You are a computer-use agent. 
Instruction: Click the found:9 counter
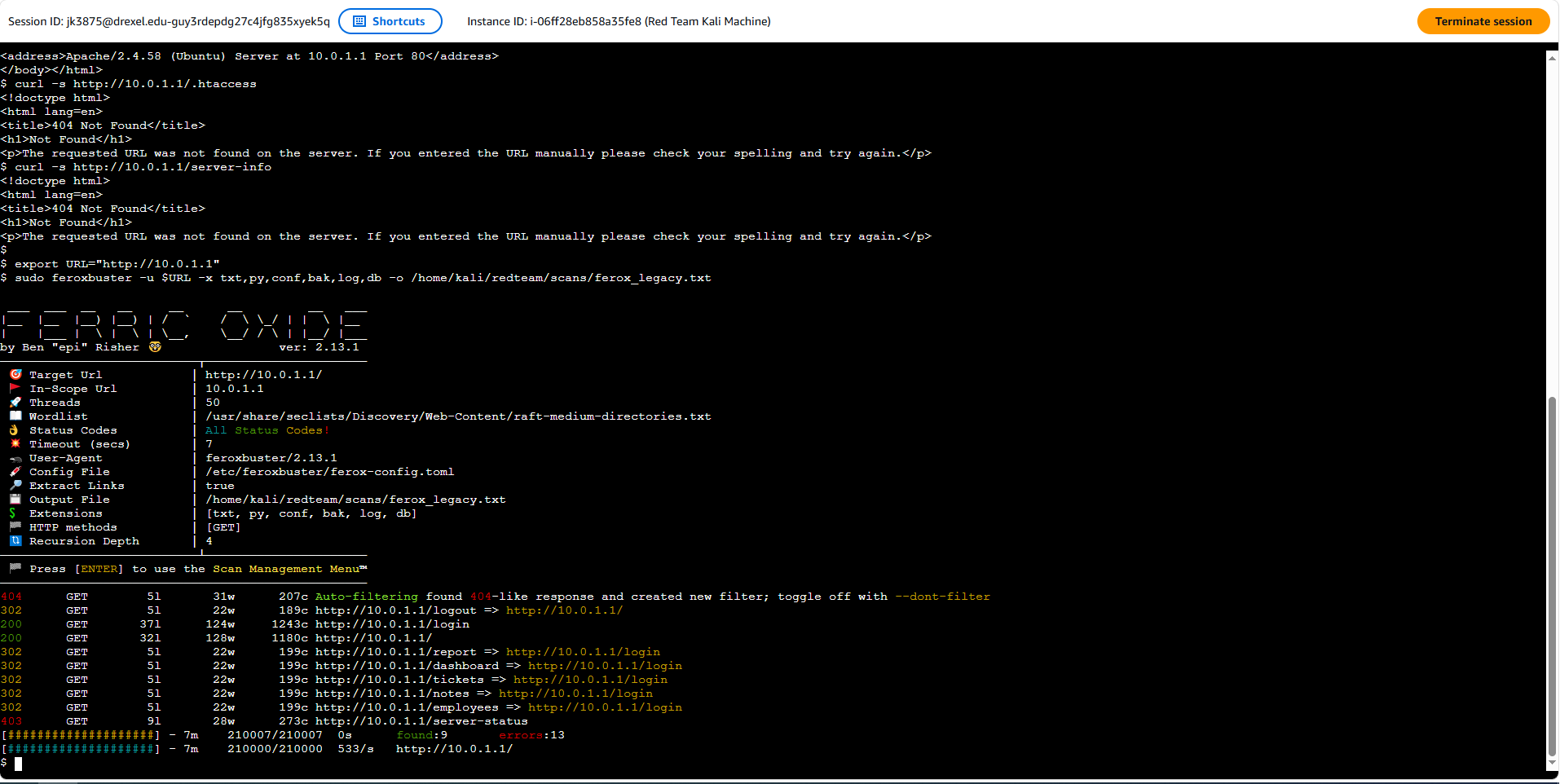click(x=421, y=734)
